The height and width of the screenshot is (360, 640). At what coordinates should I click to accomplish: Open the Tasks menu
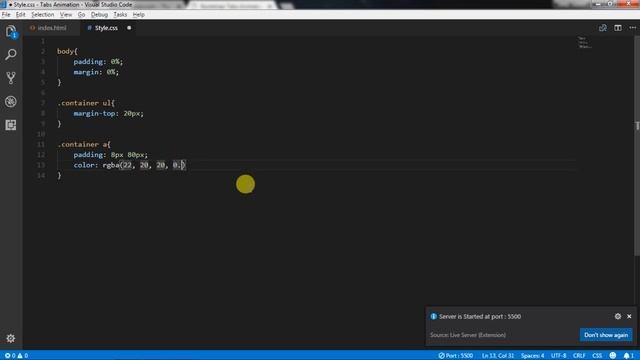pyautogui.click(x=120, y=15)
